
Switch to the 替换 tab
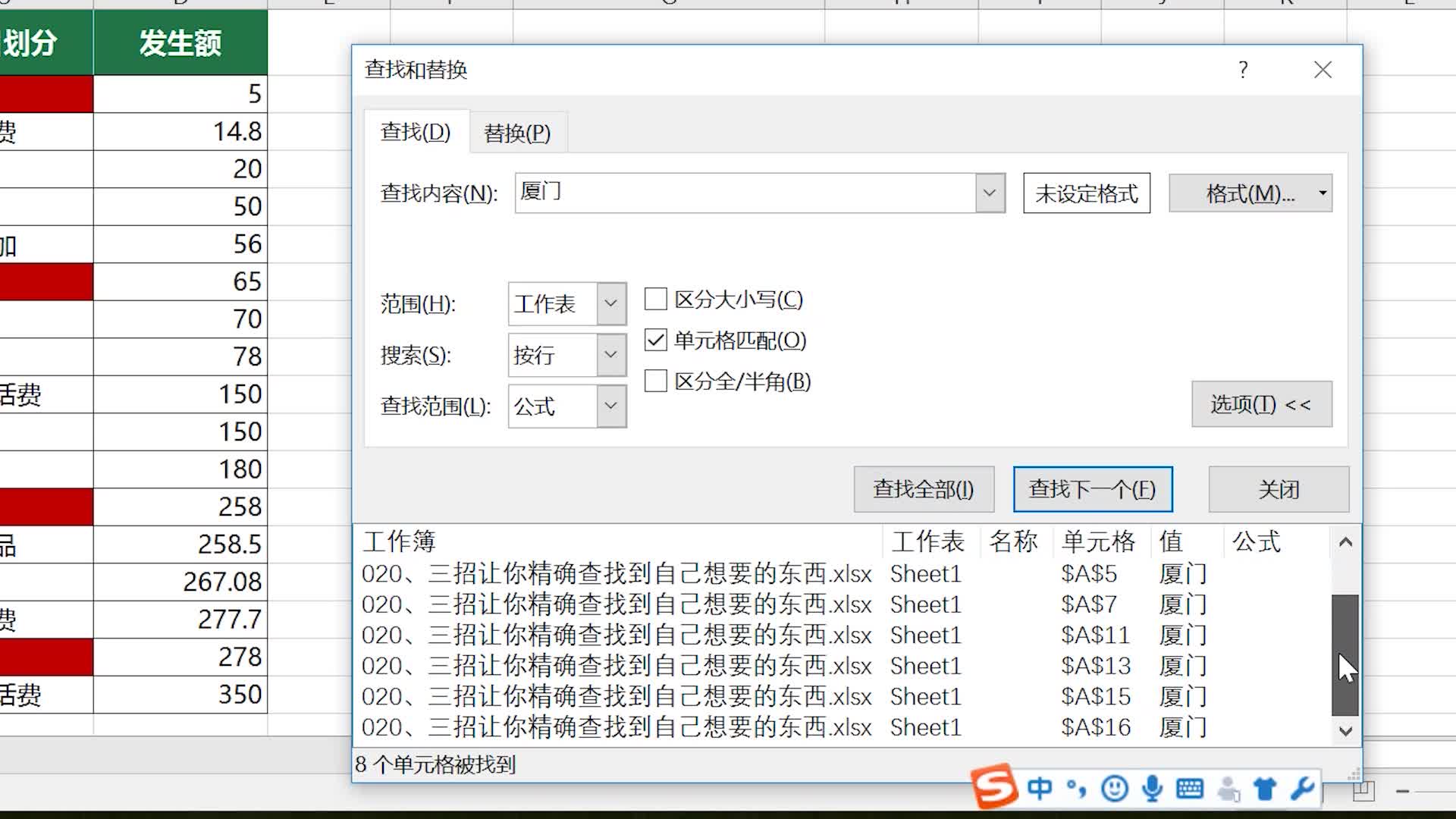518,131
